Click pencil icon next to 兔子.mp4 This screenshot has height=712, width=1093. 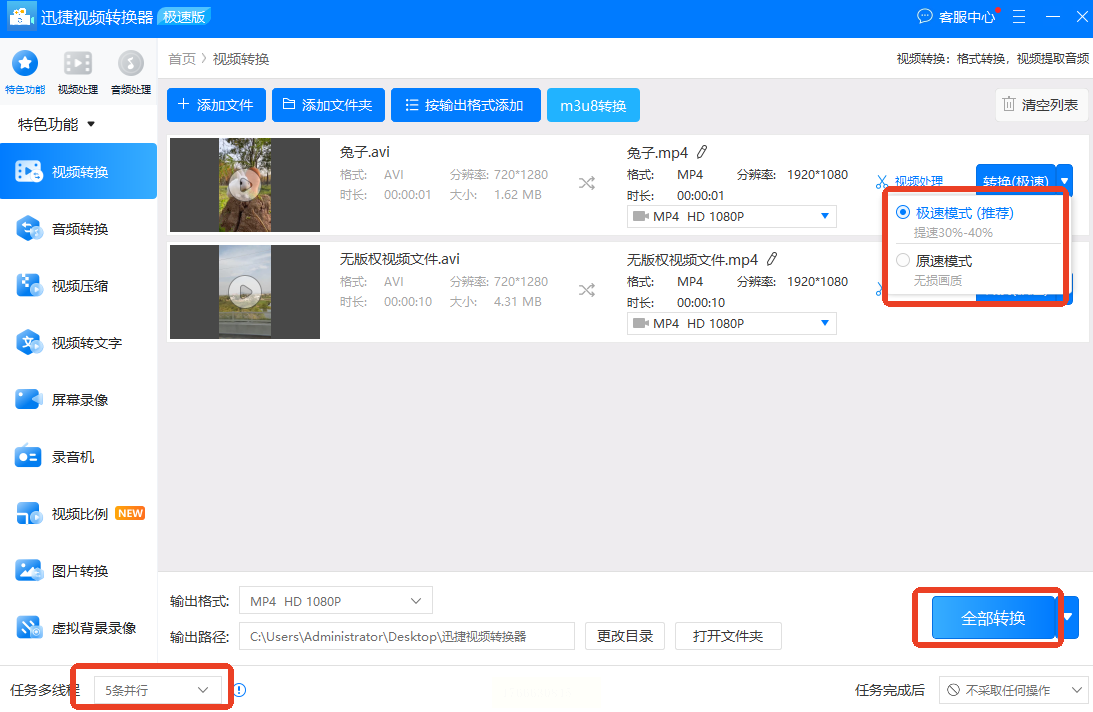coord(702,152)
